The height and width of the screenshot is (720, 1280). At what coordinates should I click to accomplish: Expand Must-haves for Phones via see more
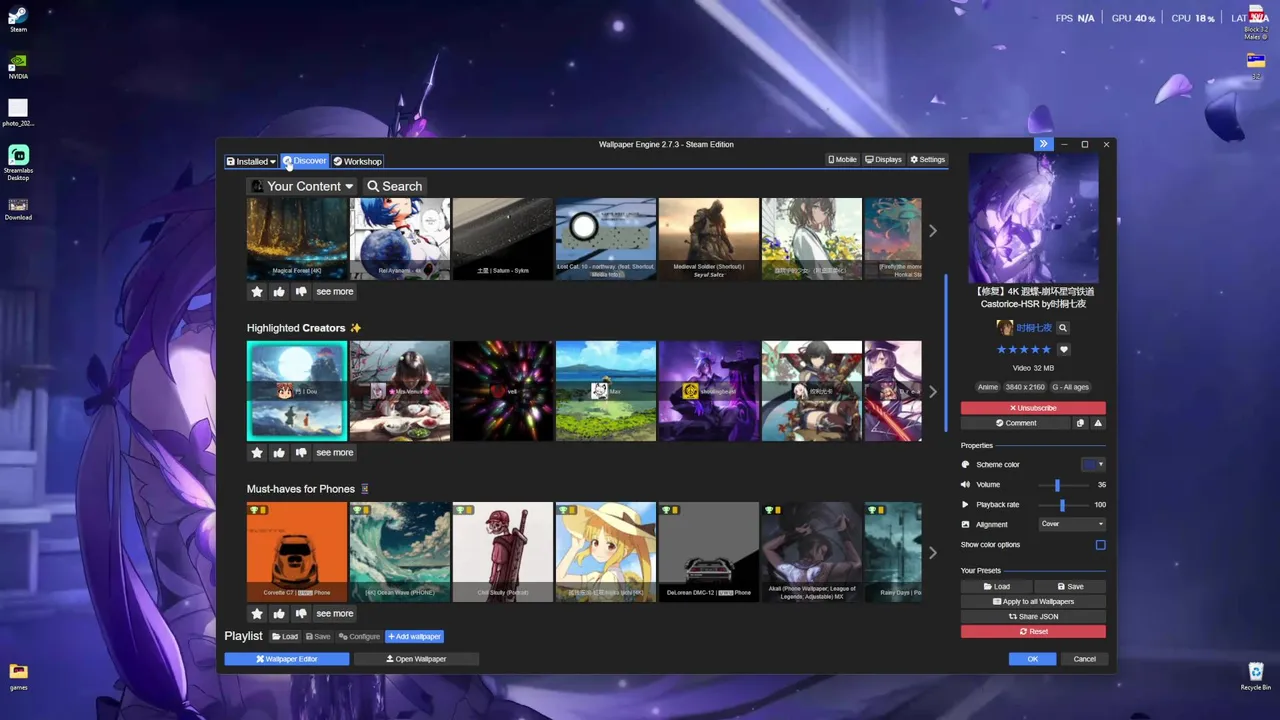click(x=334, y=614)
